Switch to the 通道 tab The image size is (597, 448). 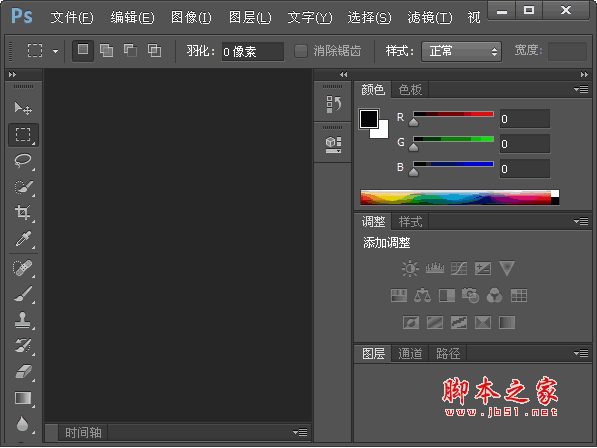coord(410,354)
